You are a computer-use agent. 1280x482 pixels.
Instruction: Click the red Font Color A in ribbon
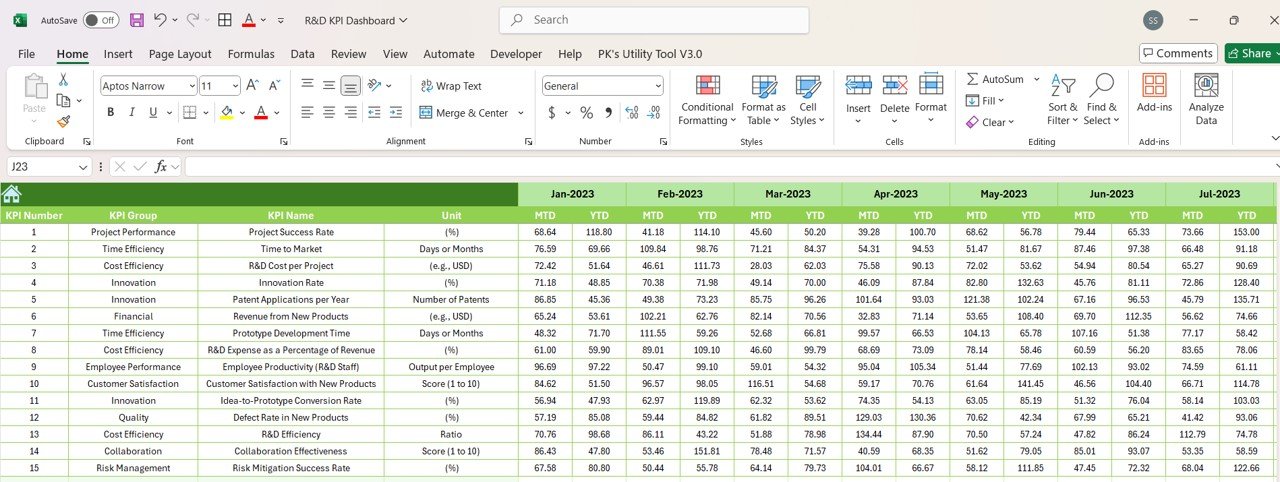pos(261,113)
